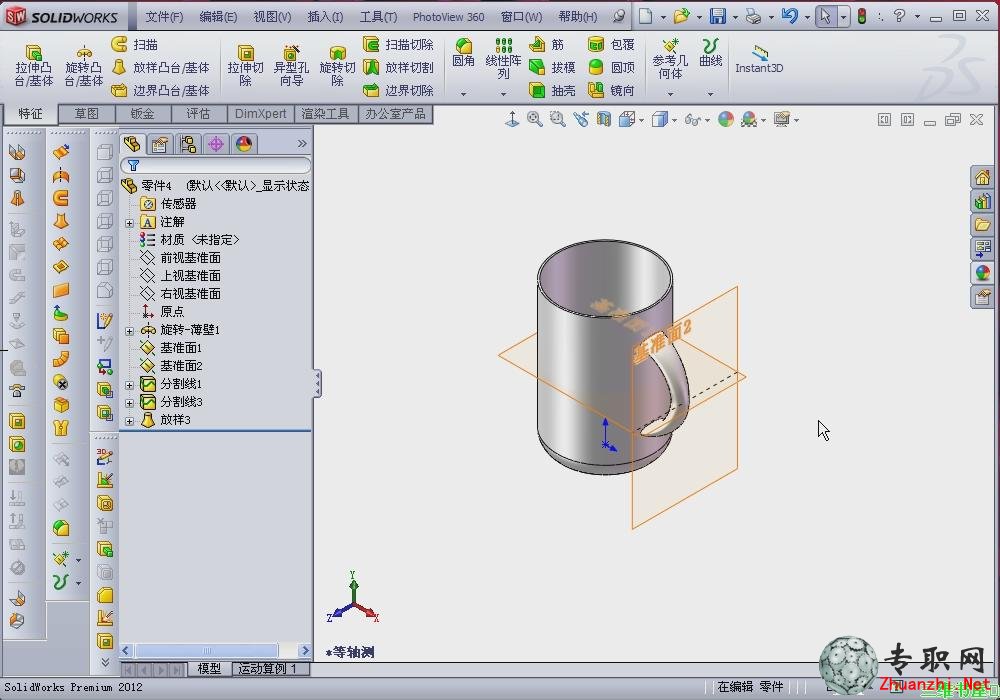Switch to the 评估 (Evaluate) tab

(198, 113)
